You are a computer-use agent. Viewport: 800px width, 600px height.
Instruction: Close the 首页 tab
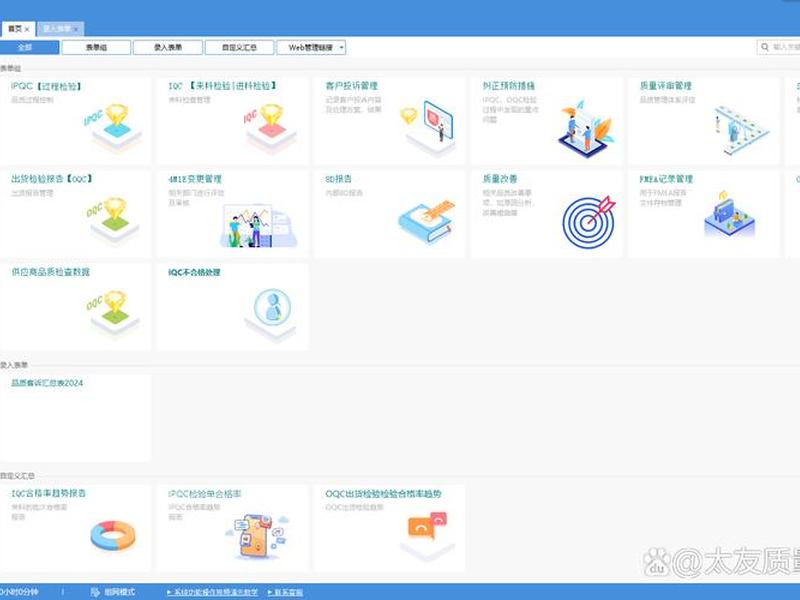point(27,30)
